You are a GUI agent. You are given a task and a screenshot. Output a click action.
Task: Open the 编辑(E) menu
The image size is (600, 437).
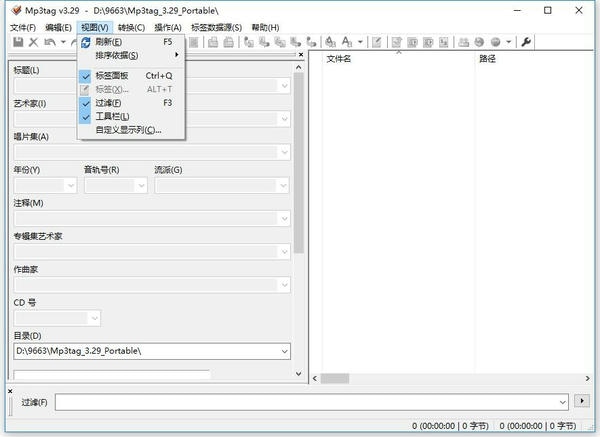tap(58, 28)
